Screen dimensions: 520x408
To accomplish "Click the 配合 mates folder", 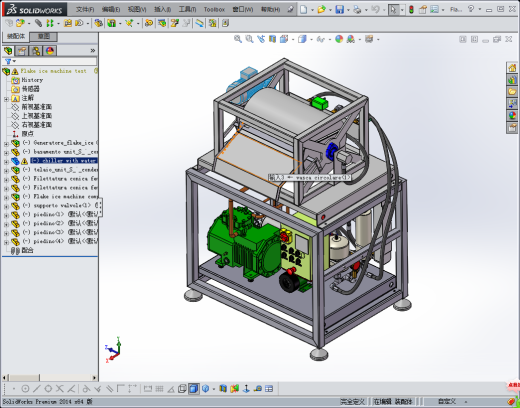I will coord(27,250).
